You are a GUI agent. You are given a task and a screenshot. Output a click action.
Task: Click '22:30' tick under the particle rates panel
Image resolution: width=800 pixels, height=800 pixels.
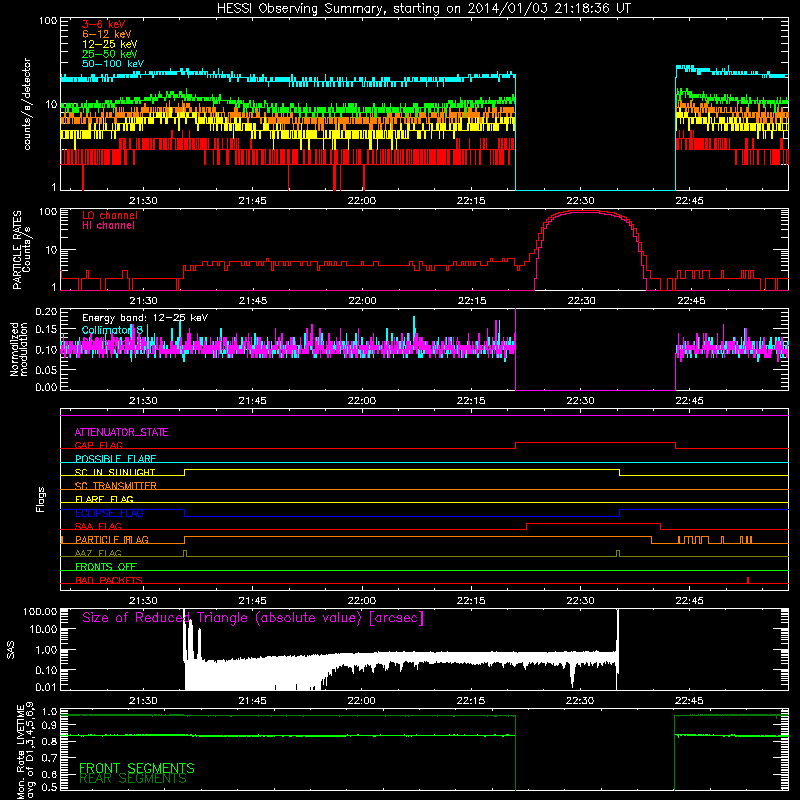(581, 301)
